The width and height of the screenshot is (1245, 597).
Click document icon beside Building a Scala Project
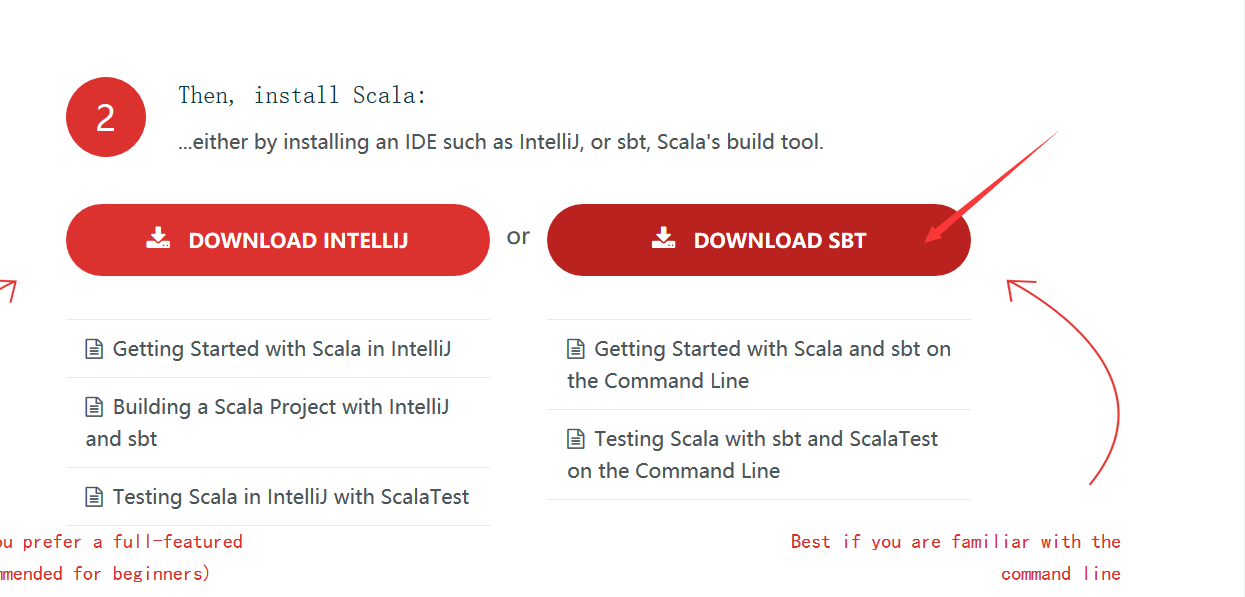(94, 407)
